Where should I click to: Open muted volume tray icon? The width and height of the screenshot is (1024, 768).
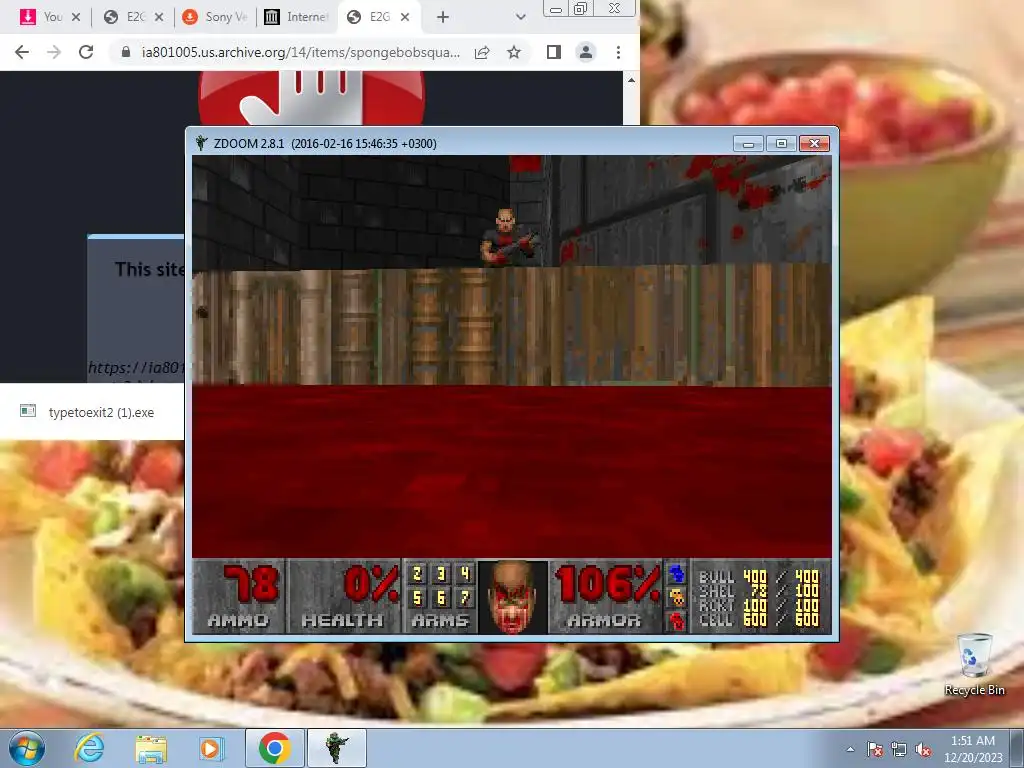click(923, 749)
